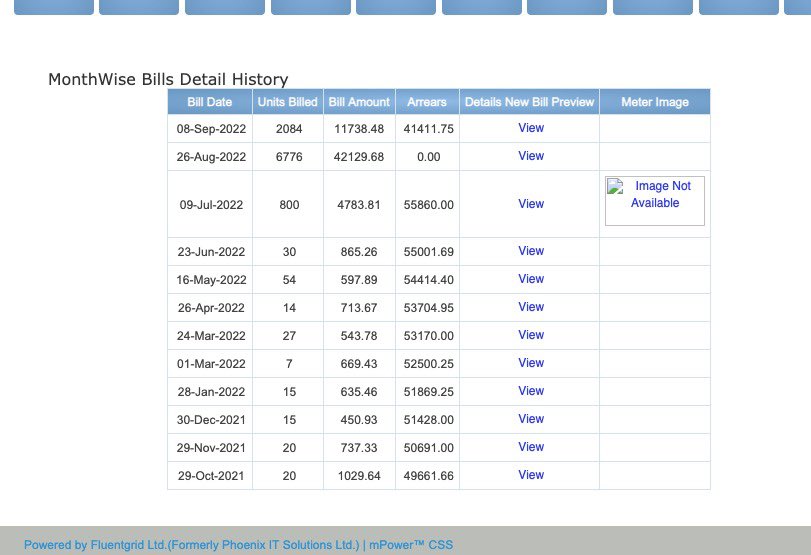
Task: Open the View link for 26-Aug-2022 bill
Action: (531, 156)
